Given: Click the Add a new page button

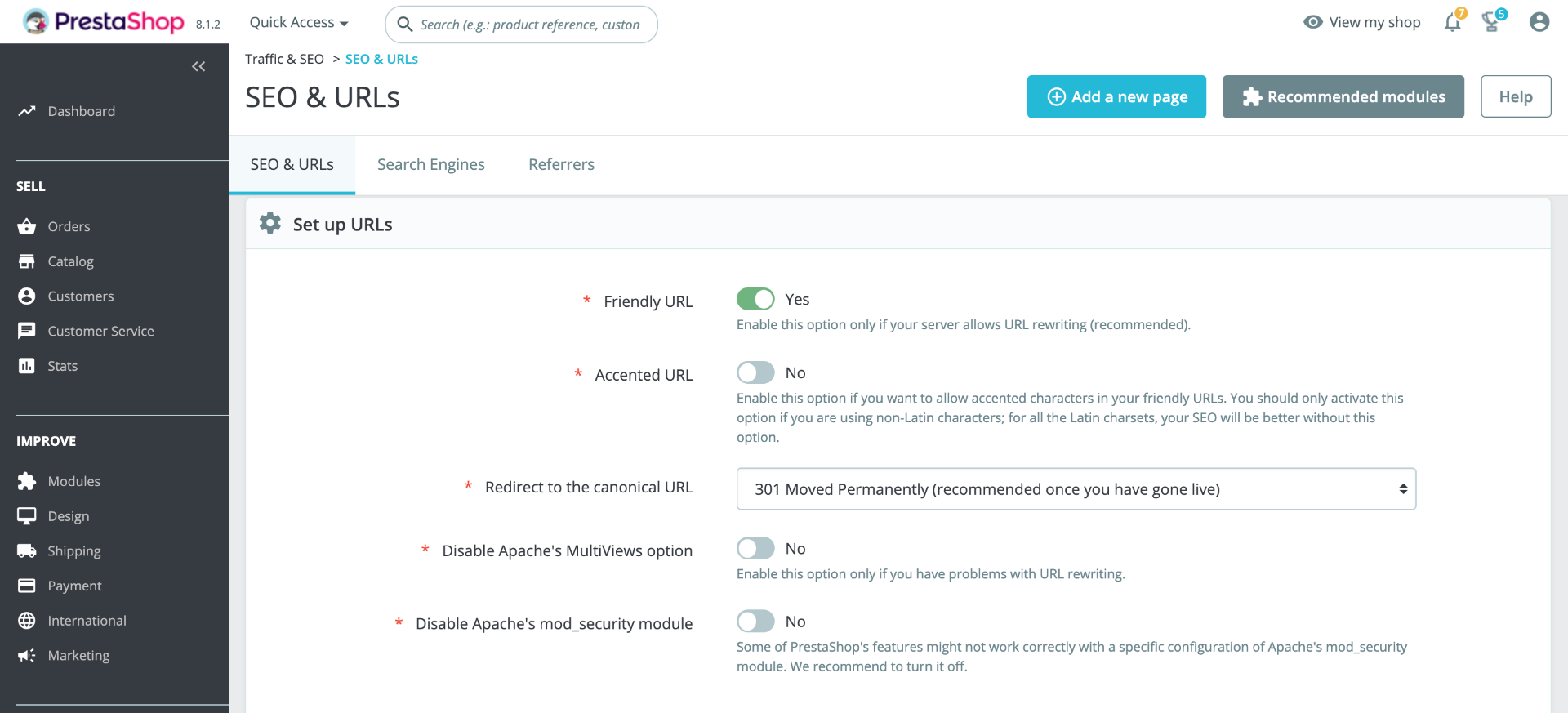Looking at the screenshot, I should [x=1116, y=97].
